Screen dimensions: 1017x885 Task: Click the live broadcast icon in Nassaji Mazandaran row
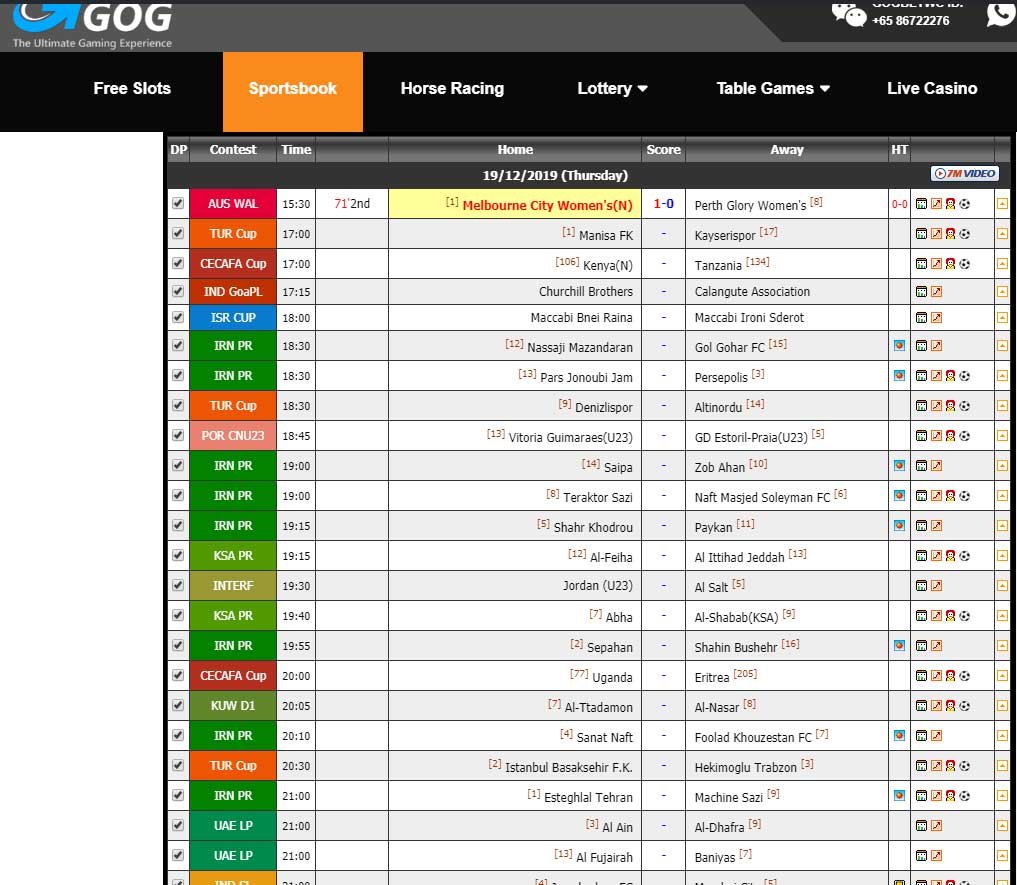[x=899, y=345]
